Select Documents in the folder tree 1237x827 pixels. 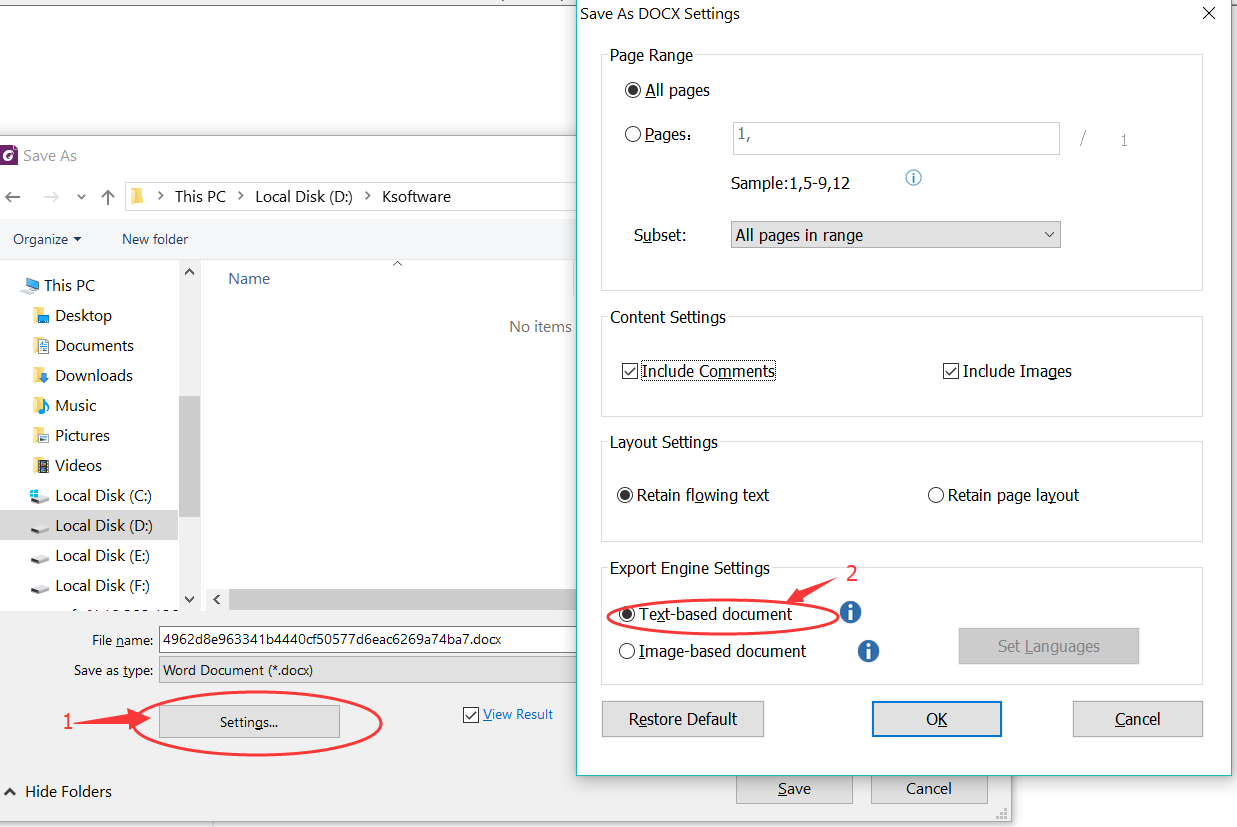94,346
